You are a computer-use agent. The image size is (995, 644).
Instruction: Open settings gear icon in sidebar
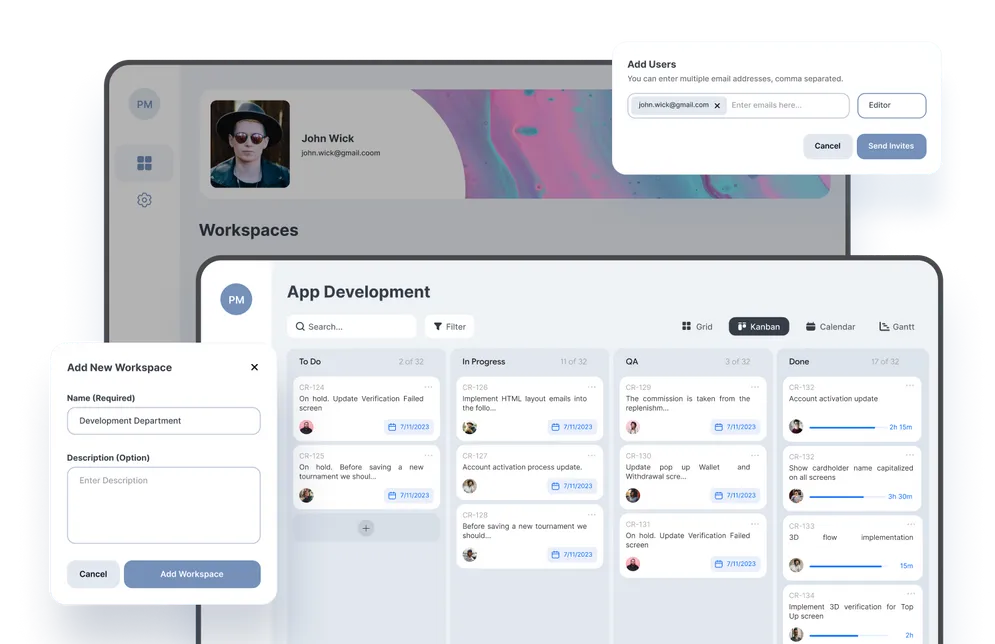click(144, 200)
